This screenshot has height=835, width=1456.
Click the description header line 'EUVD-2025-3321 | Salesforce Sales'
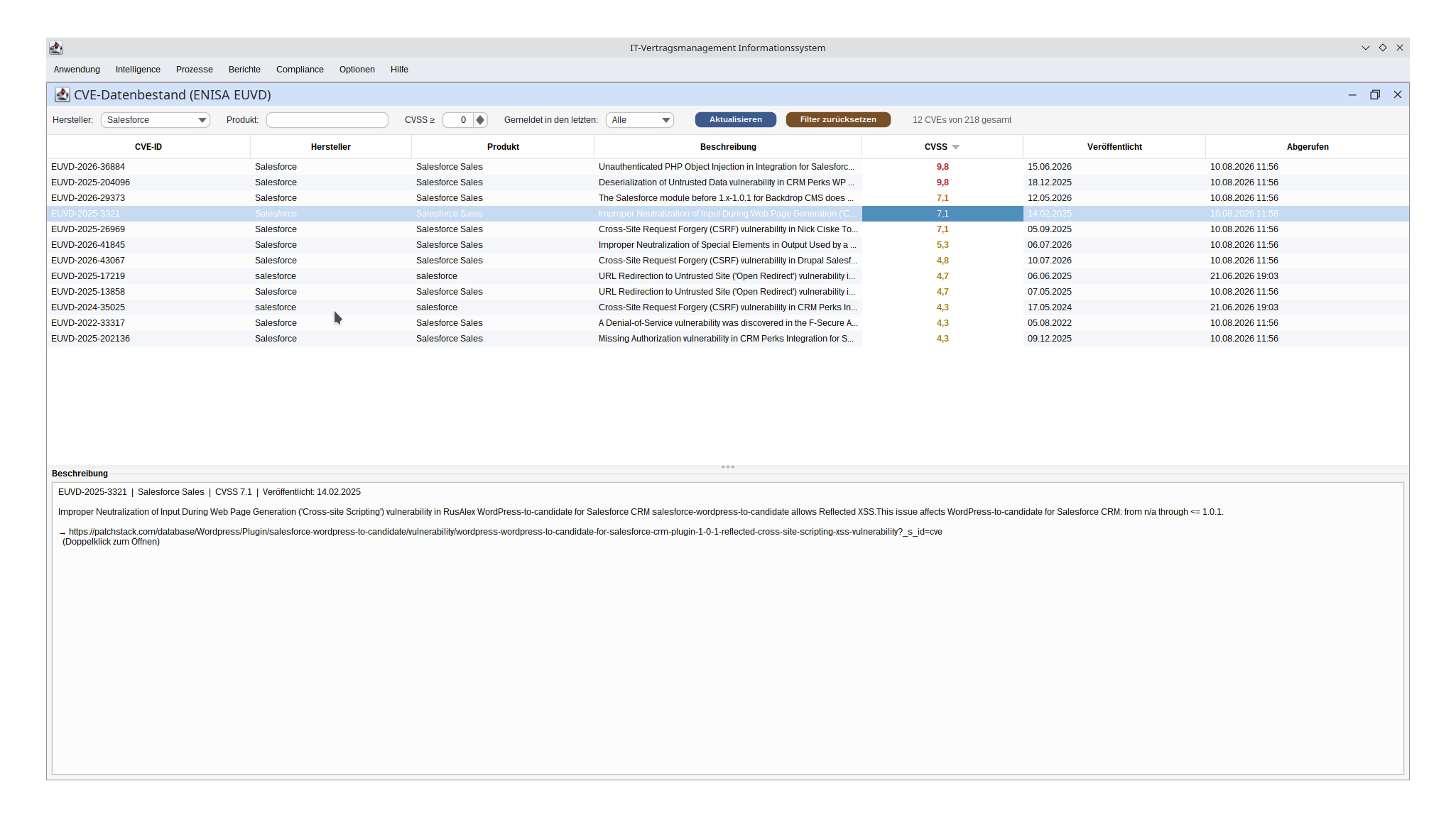[x=210, y=492]
